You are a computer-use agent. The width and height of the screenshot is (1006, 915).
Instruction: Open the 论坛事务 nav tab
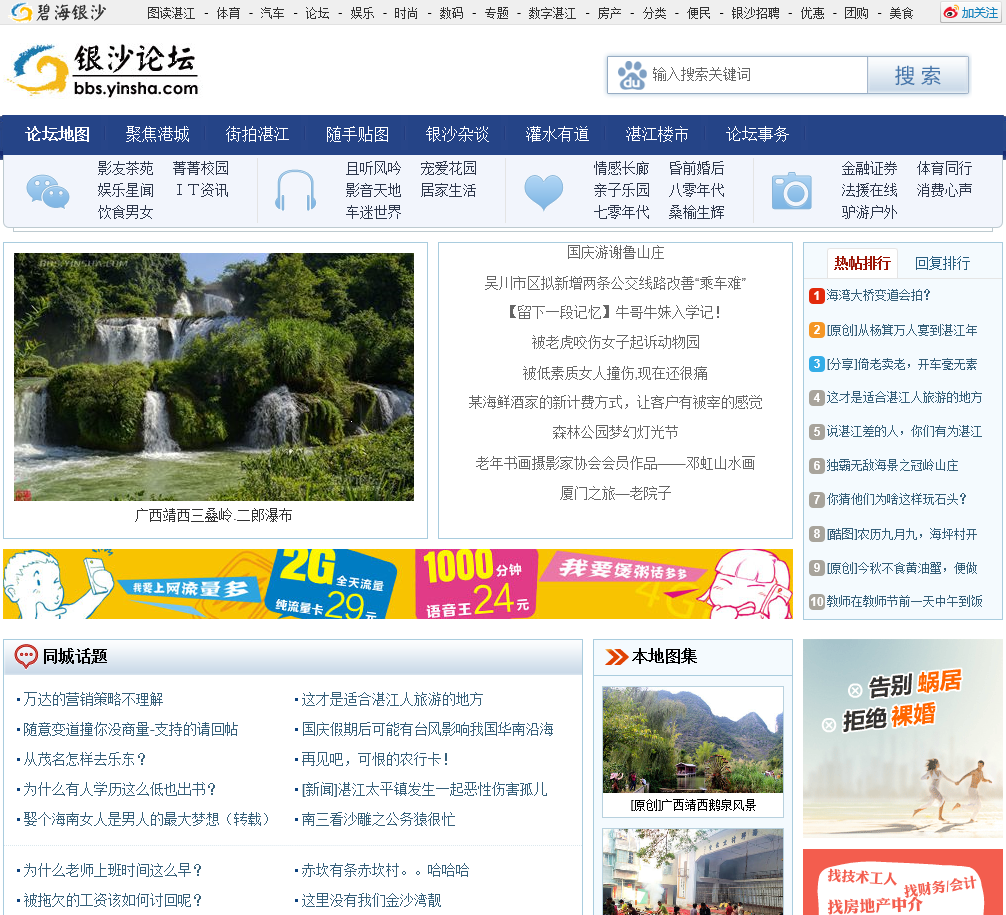[x=757, y=134]
